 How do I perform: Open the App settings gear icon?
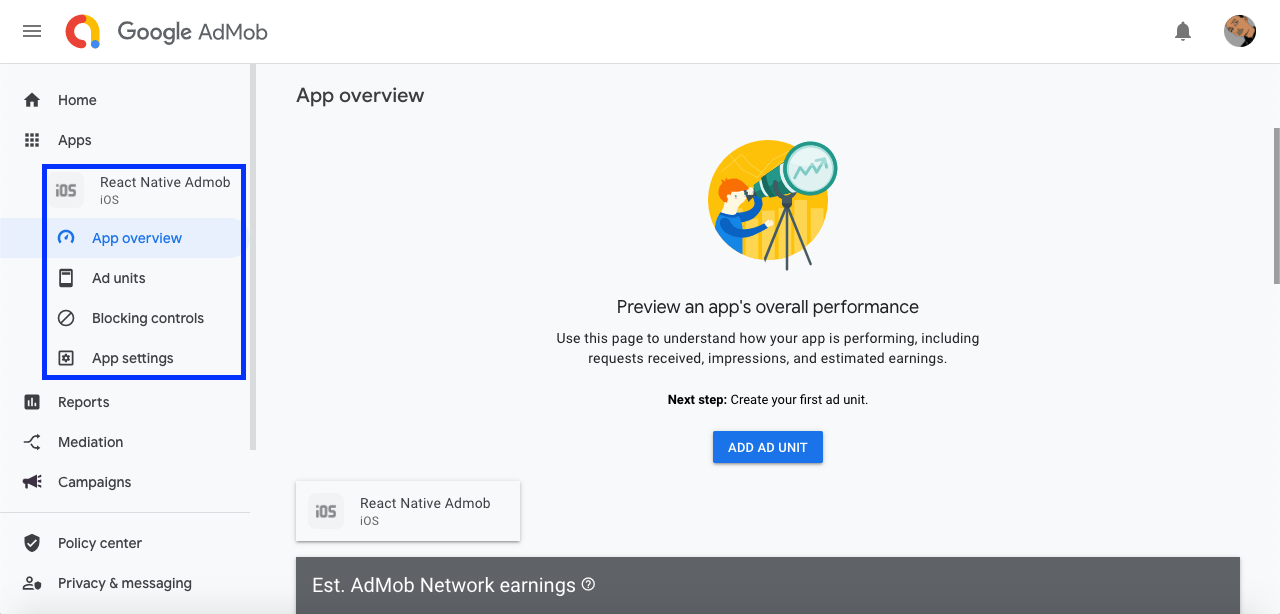pyautogui.click(x=66, y=358)
